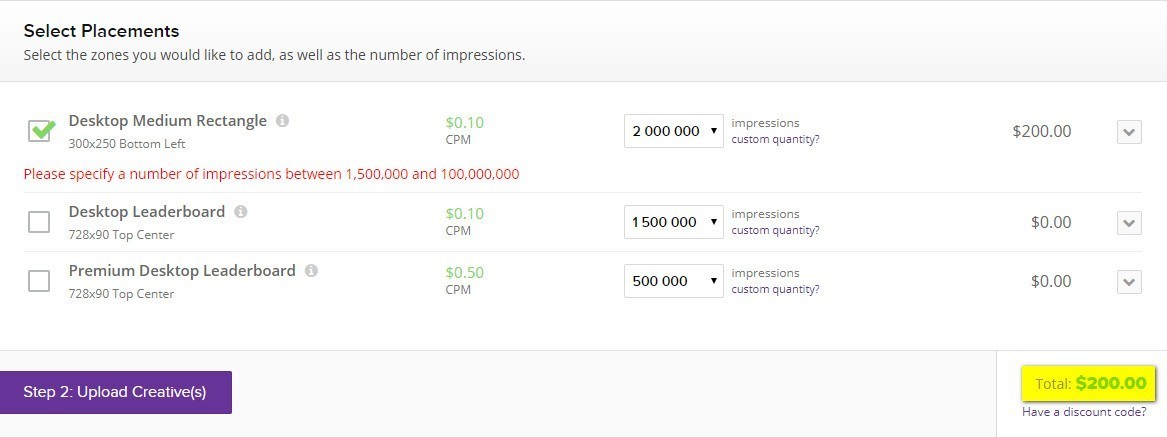Click custom quantity link for Premium Leaderboard
The width and height of the screenshot is (1167, 437).
pos(775,289)
